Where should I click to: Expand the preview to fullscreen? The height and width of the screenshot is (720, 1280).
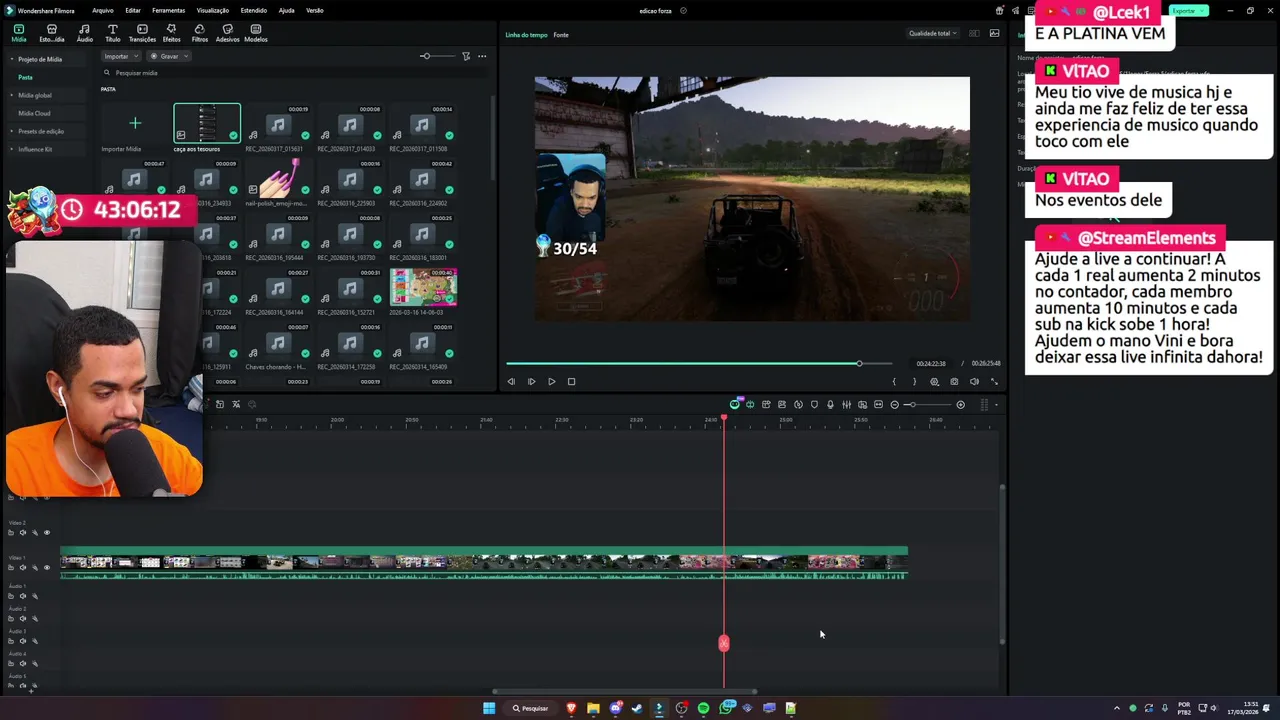[x=994, y=381]
